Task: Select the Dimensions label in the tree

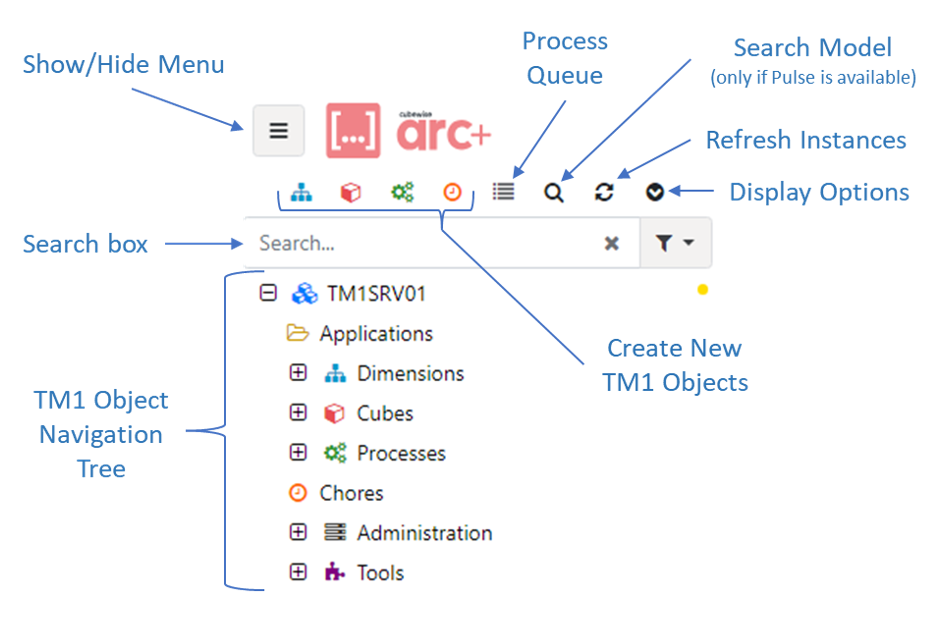Action: pos(410,373)
